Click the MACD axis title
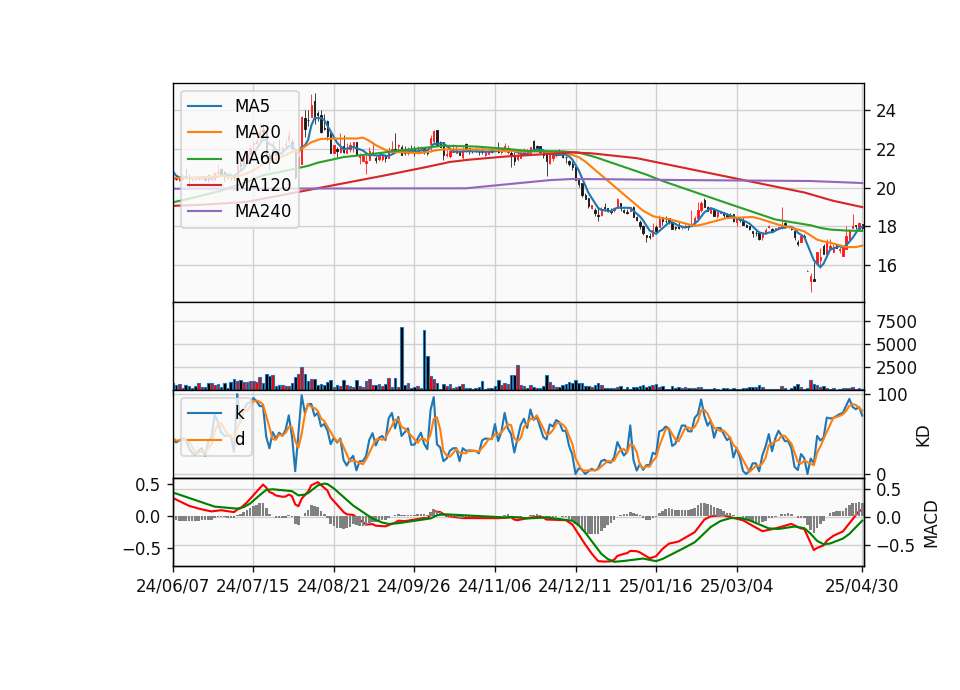 click(931, 525)
